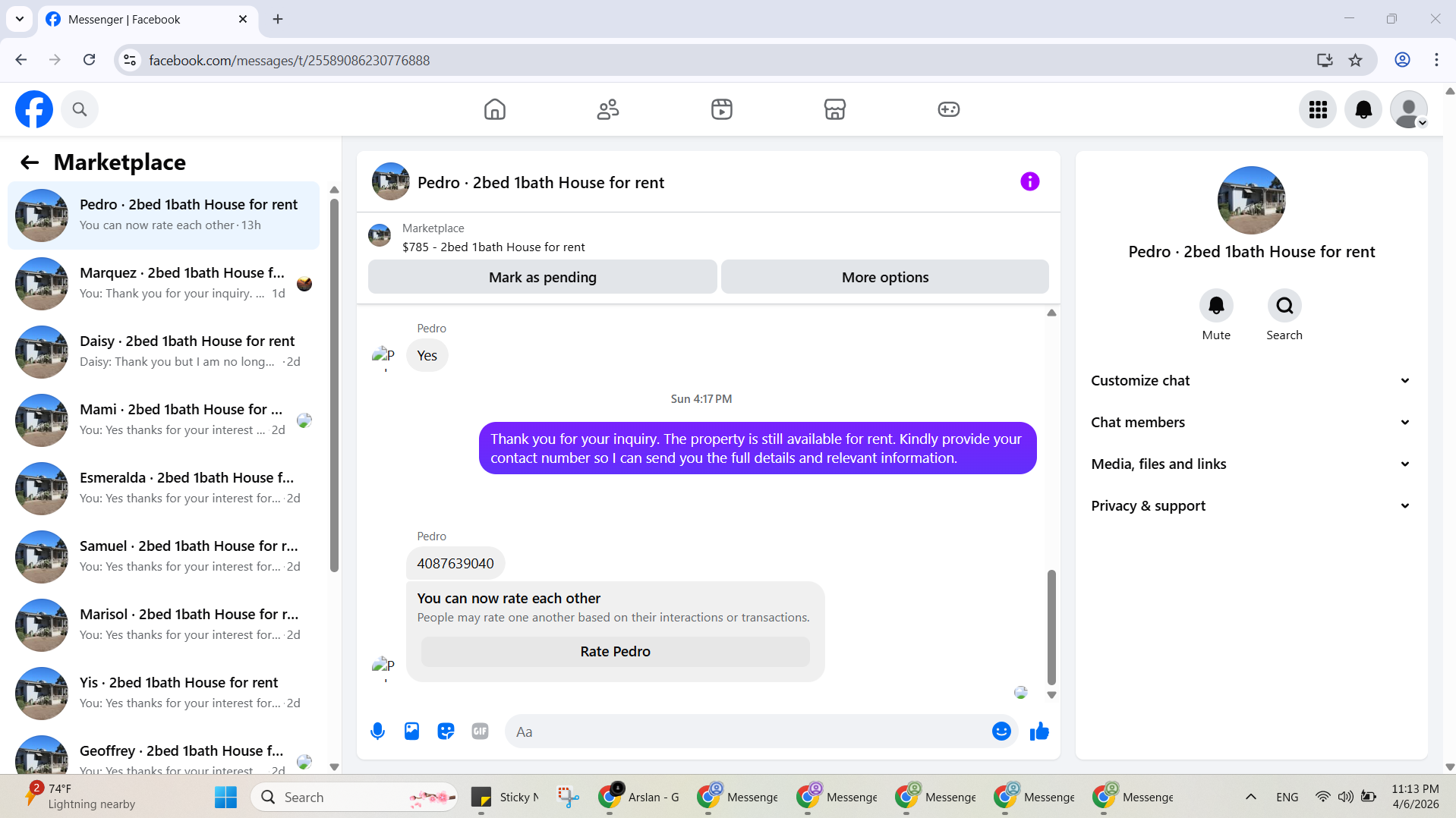Show hidden system tray icons chevron
The image size is (1456, 818).
click(1251, 797)
